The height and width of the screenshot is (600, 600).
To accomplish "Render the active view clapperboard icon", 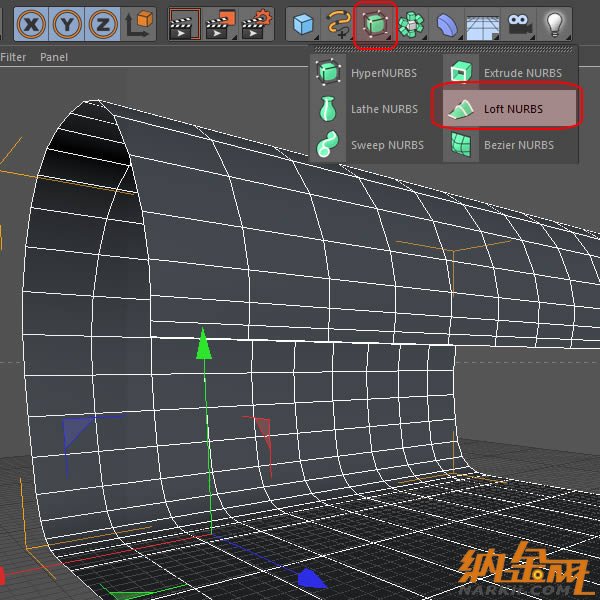I will coord(185,24).
